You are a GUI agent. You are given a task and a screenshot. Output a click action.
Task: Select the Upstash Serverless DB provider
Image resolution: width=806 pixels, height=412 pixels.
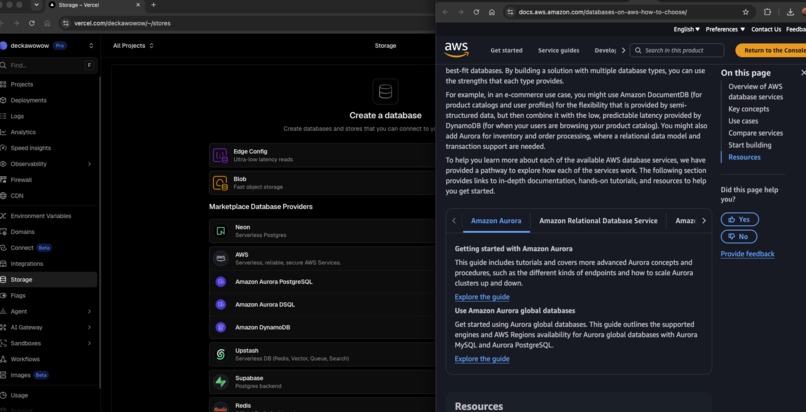point(322,354)
